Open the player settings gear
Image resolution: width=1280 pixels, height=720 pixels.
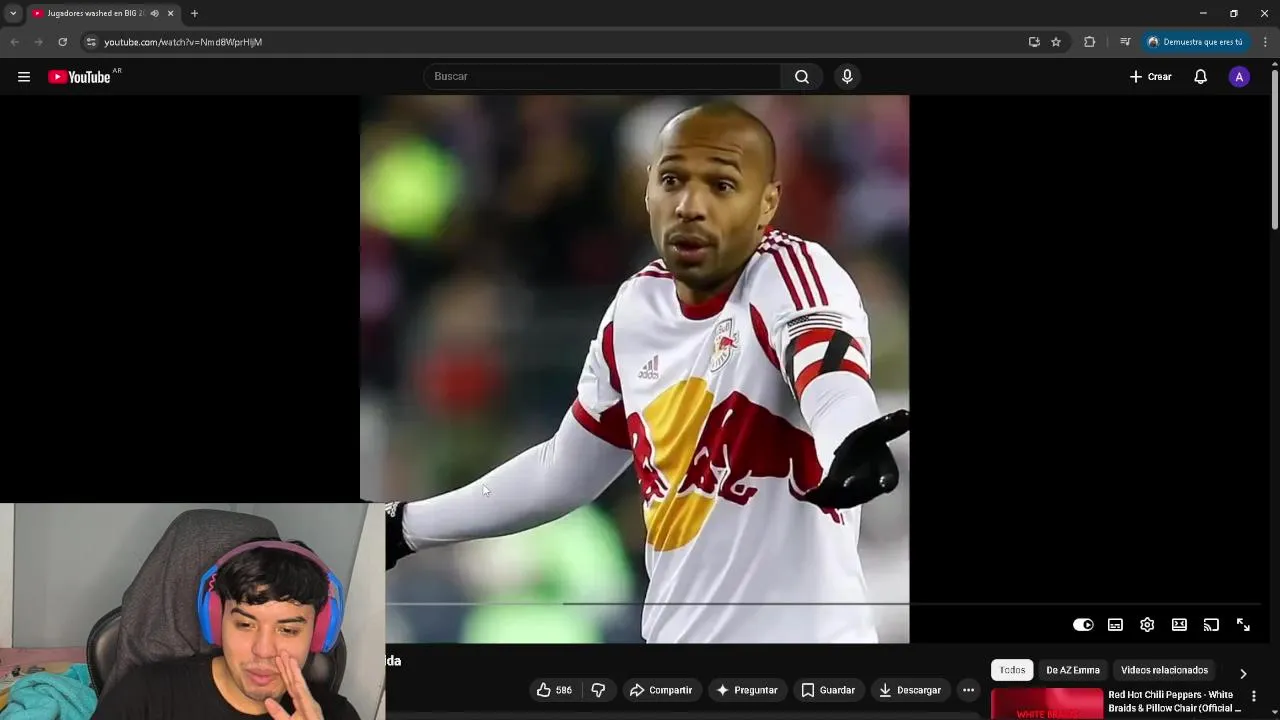1147,625
